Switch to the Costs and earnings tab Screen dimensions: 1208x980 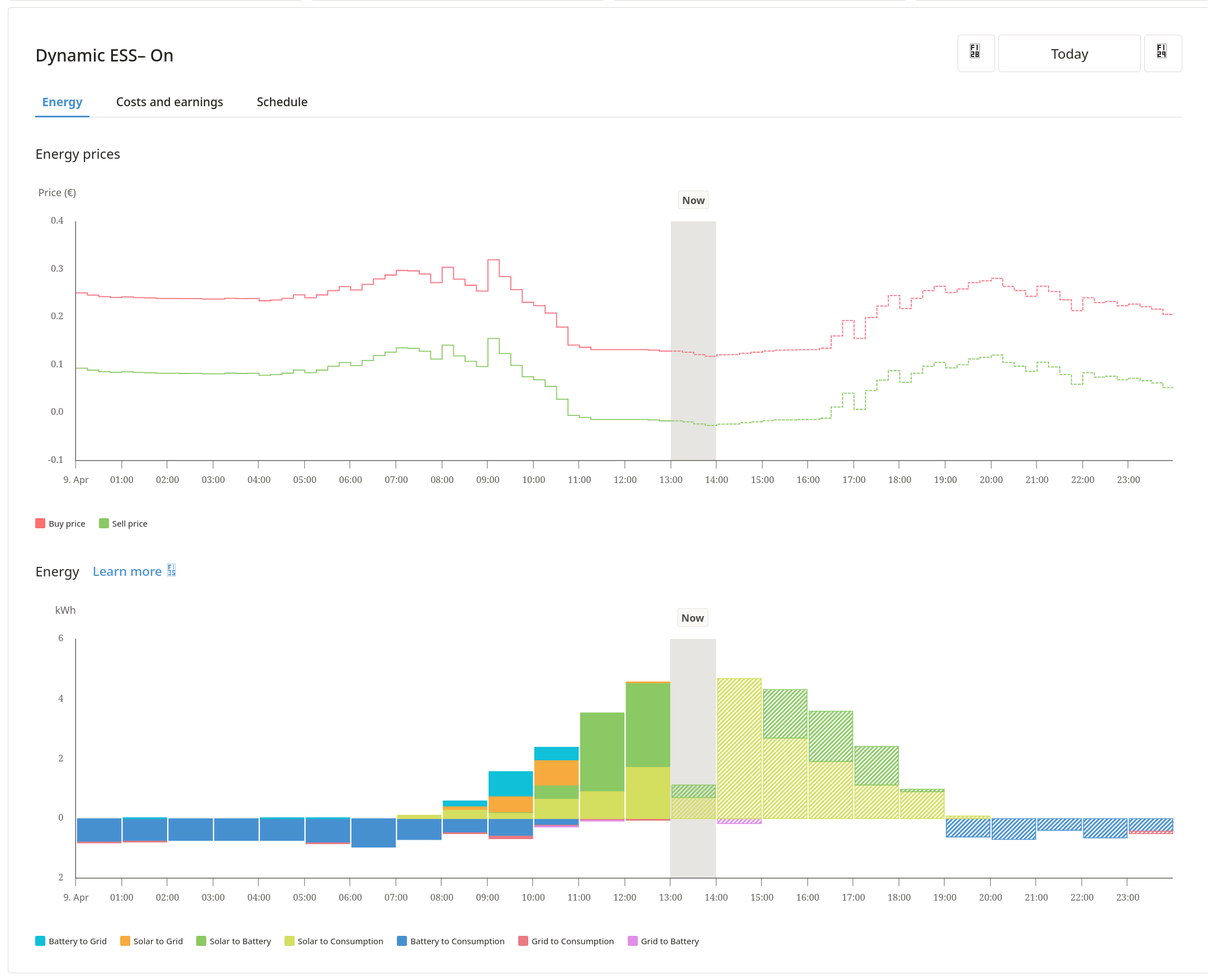point(169,102)
